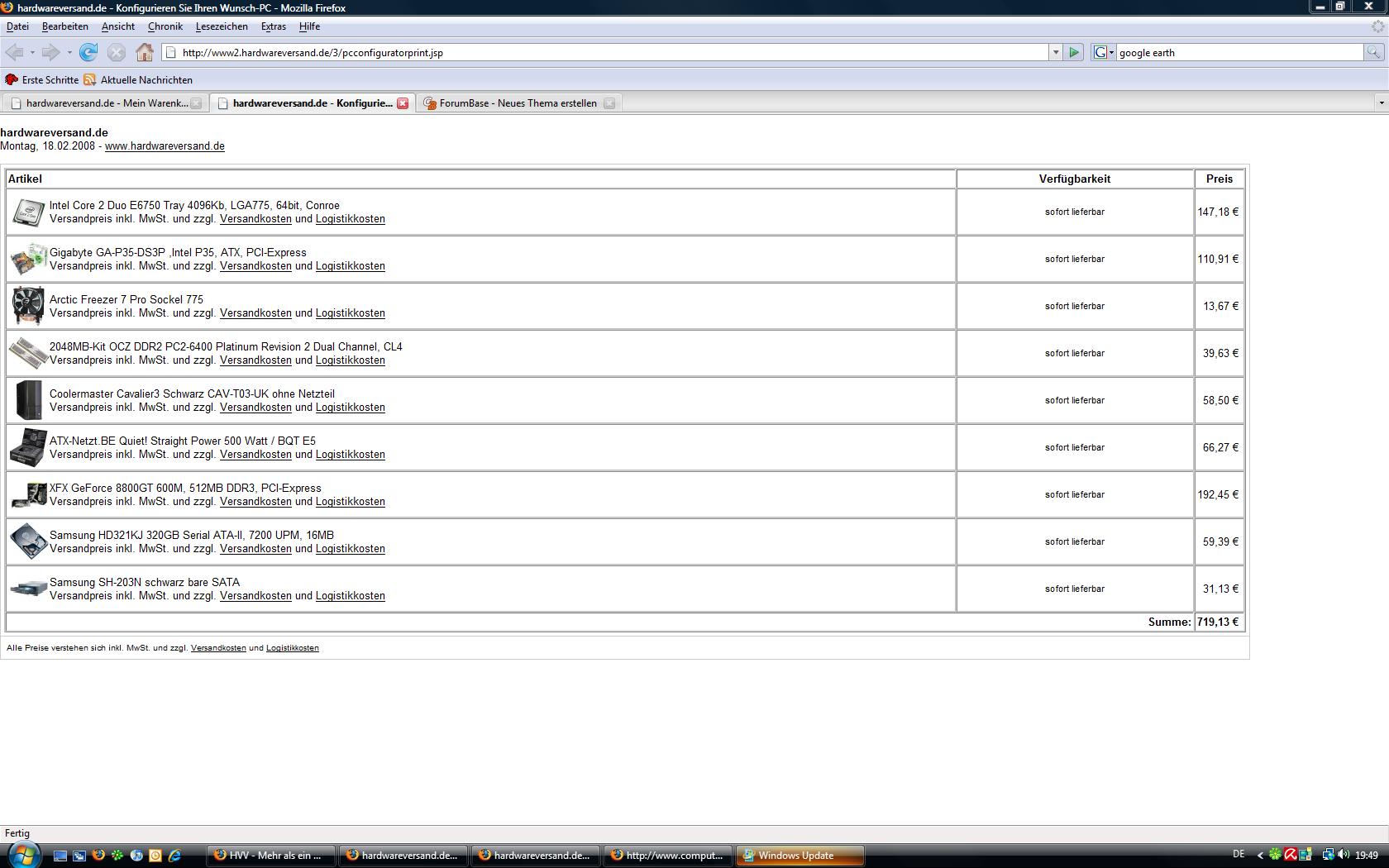Click the BE Quiet! power supply thumbnail

[28, 447]
